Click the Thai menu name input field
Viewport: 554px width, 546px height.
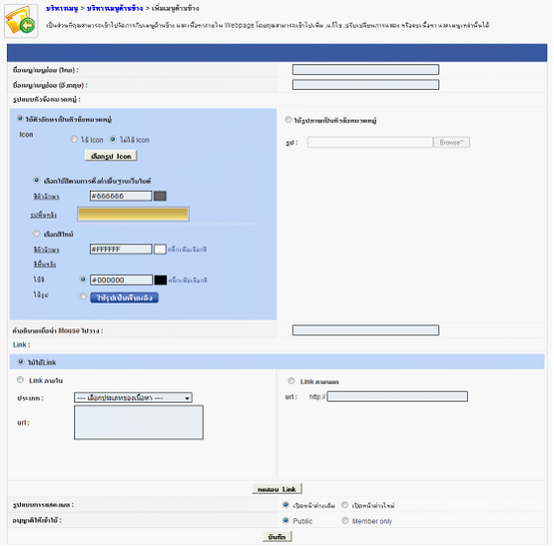(365, 70)
